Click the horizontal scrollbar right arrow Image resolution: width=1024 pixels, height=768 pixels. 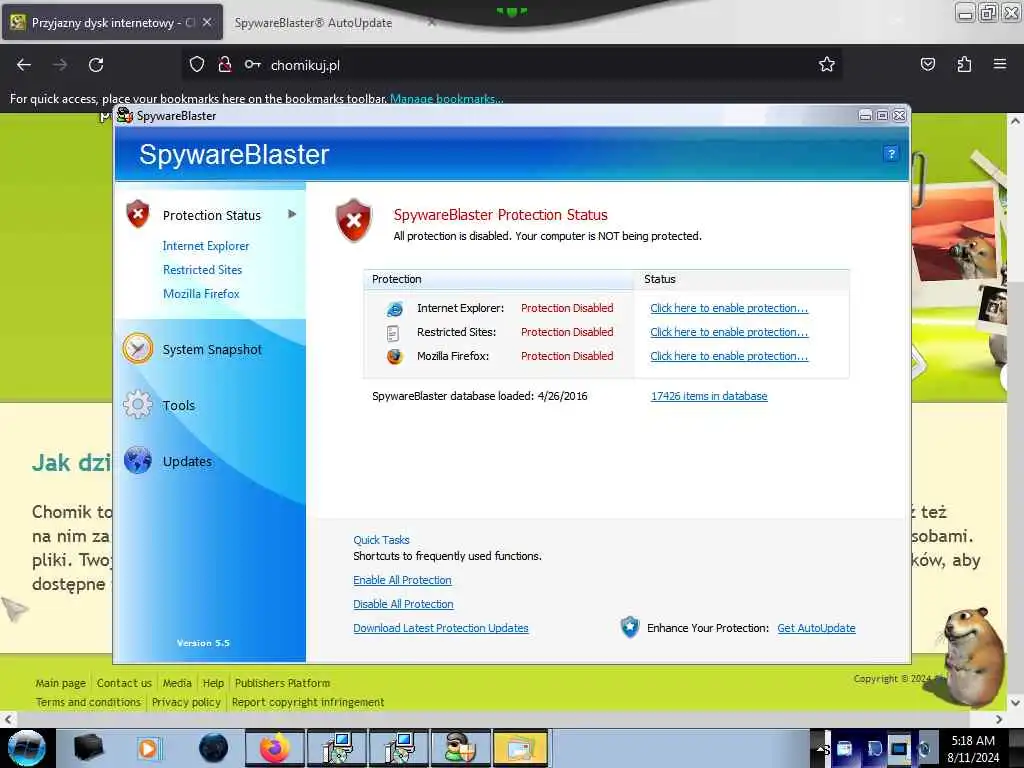999,719
